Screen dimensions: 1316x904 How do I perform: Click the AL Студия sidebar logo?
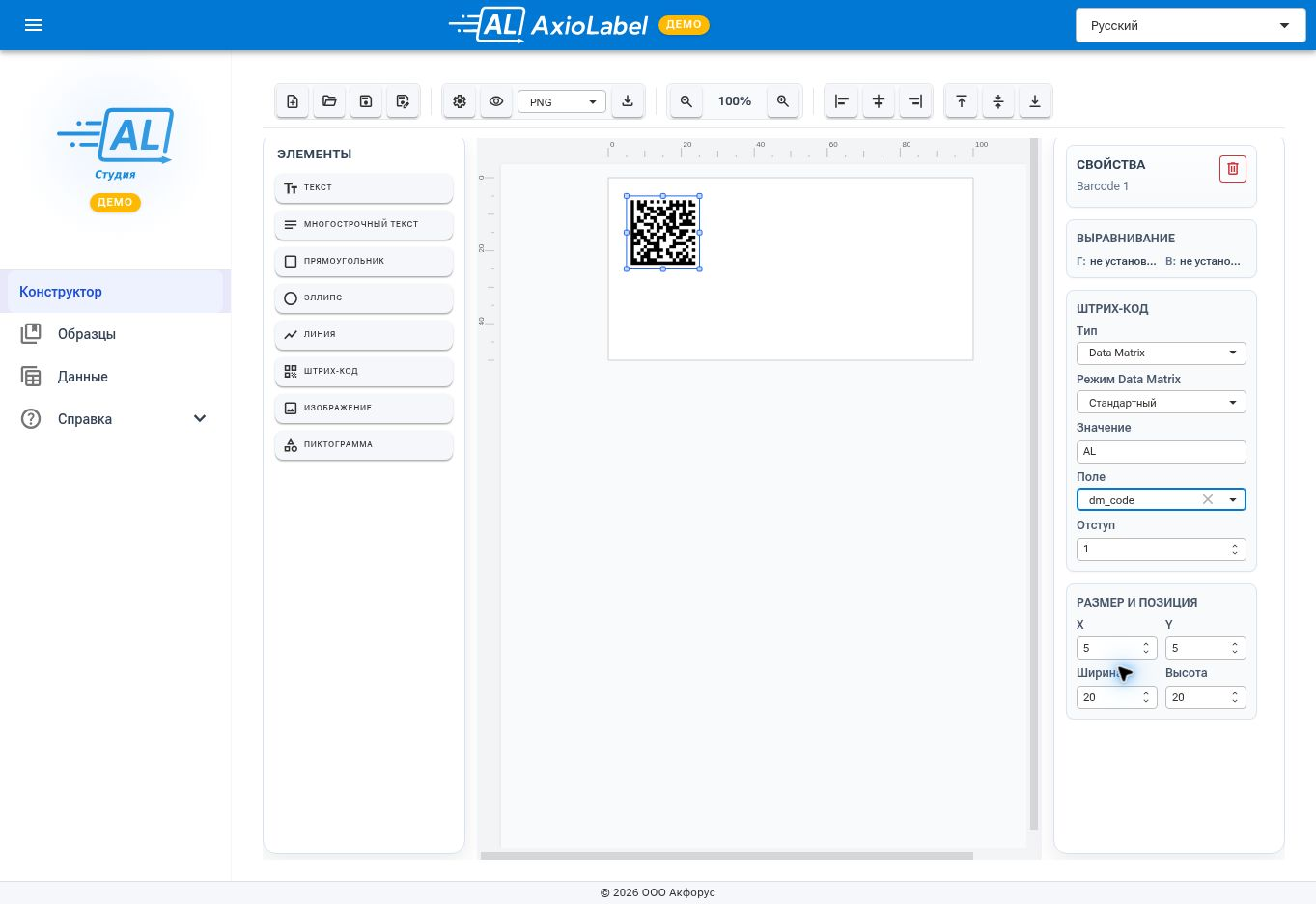(x=115, y=145)
